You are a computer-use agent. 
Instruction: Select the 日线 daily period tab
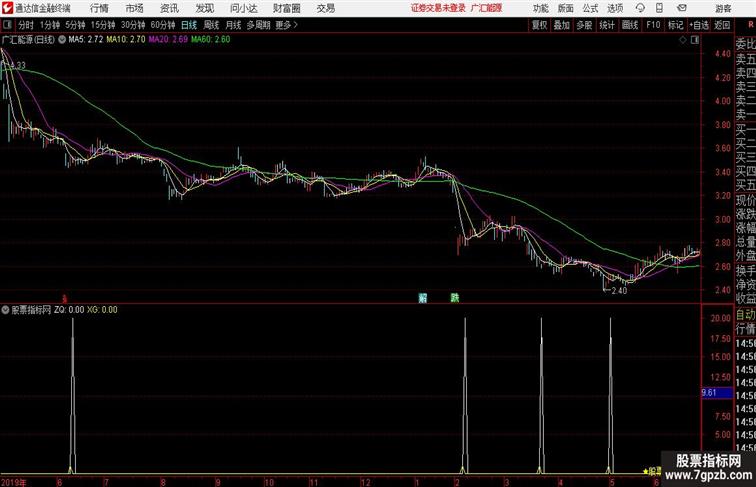189,25
